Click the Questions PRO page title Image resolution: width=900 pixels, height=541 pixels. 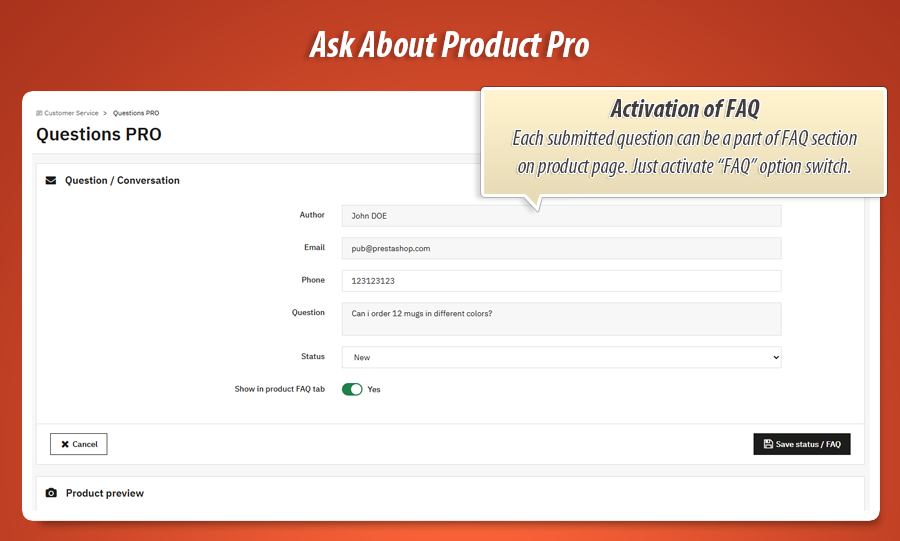99,134
